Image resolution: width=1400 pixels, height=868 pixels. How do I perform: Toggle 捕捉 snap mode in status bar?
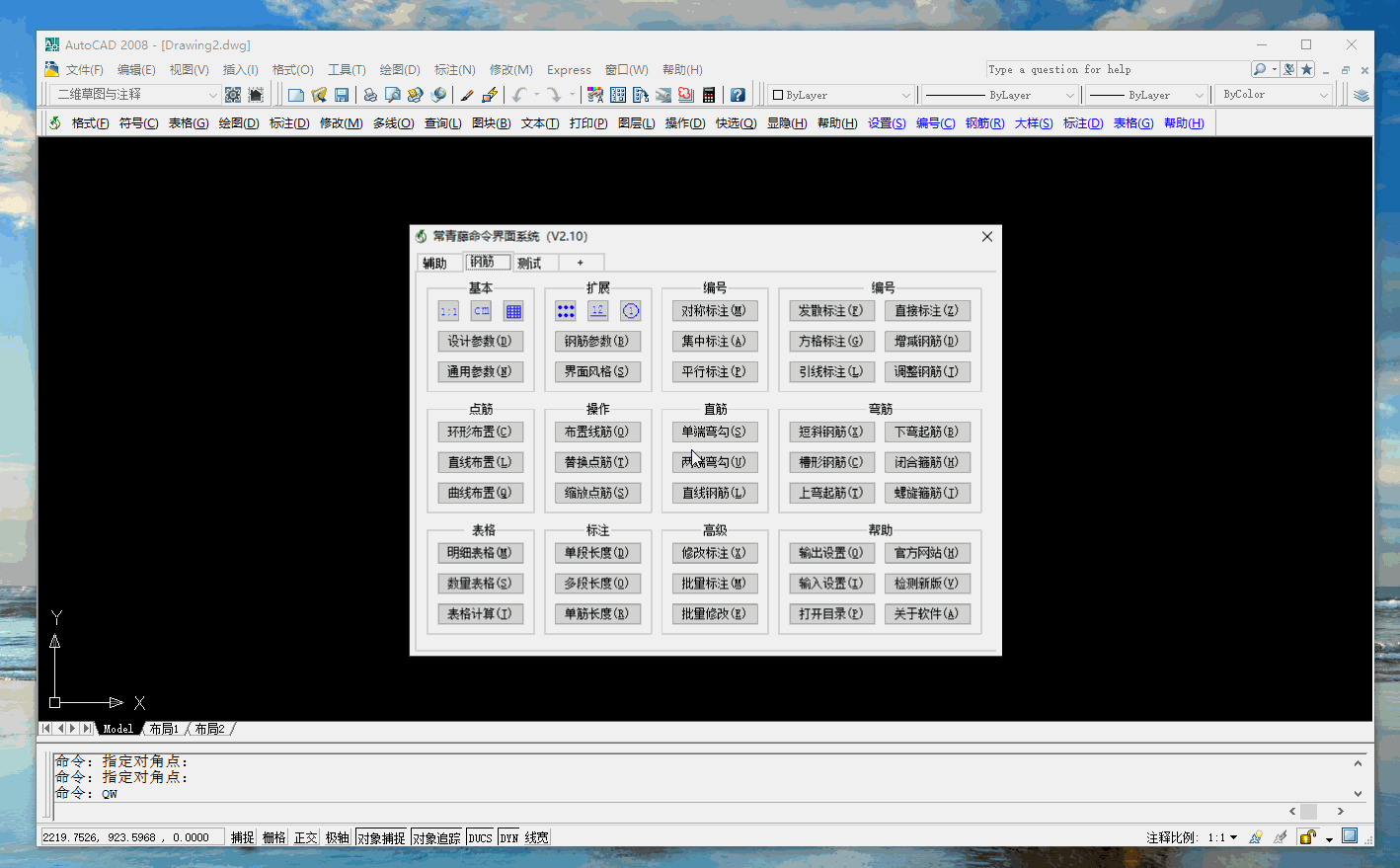243,837
